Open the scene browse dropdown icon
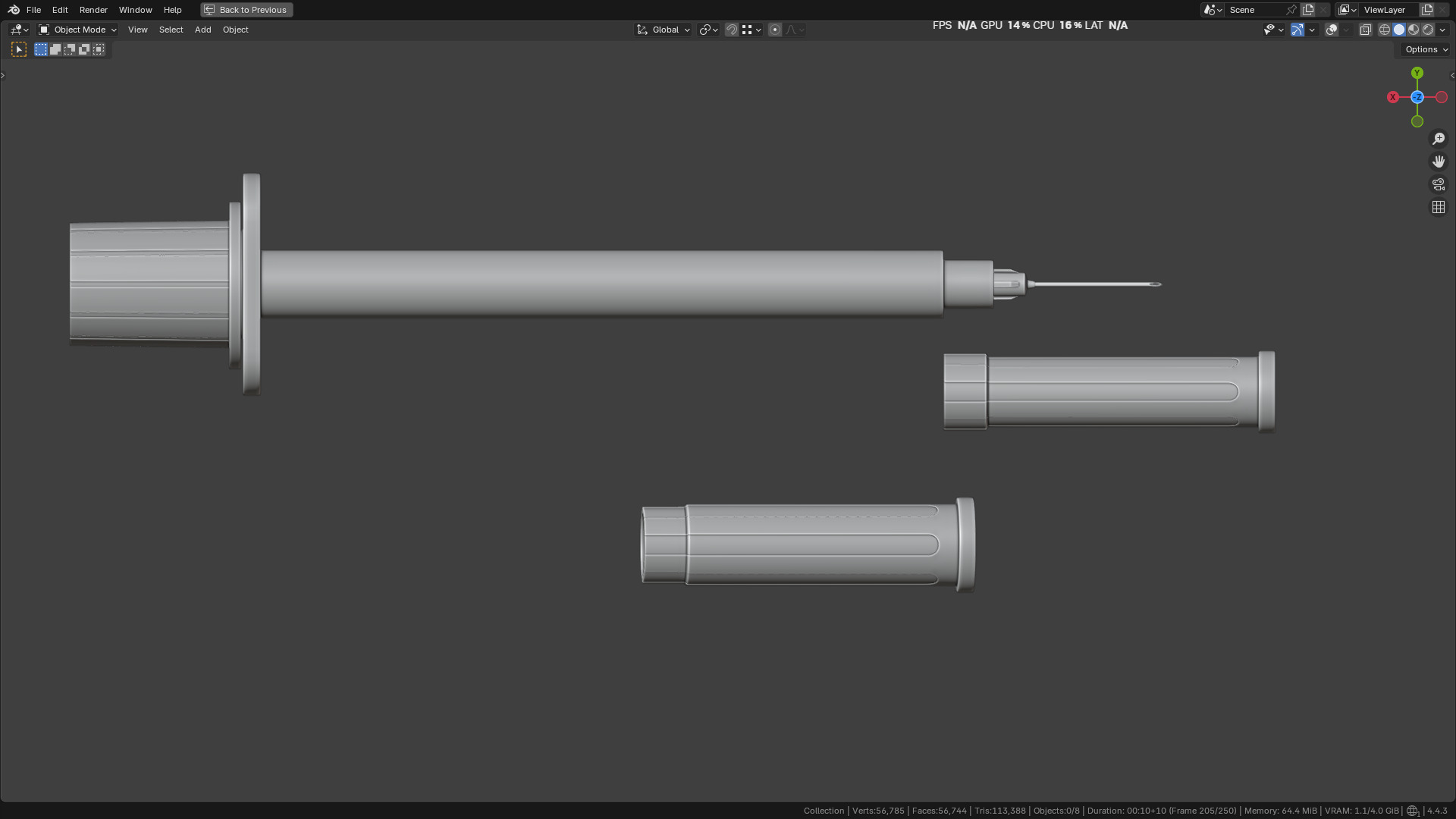 point(1212,10)
